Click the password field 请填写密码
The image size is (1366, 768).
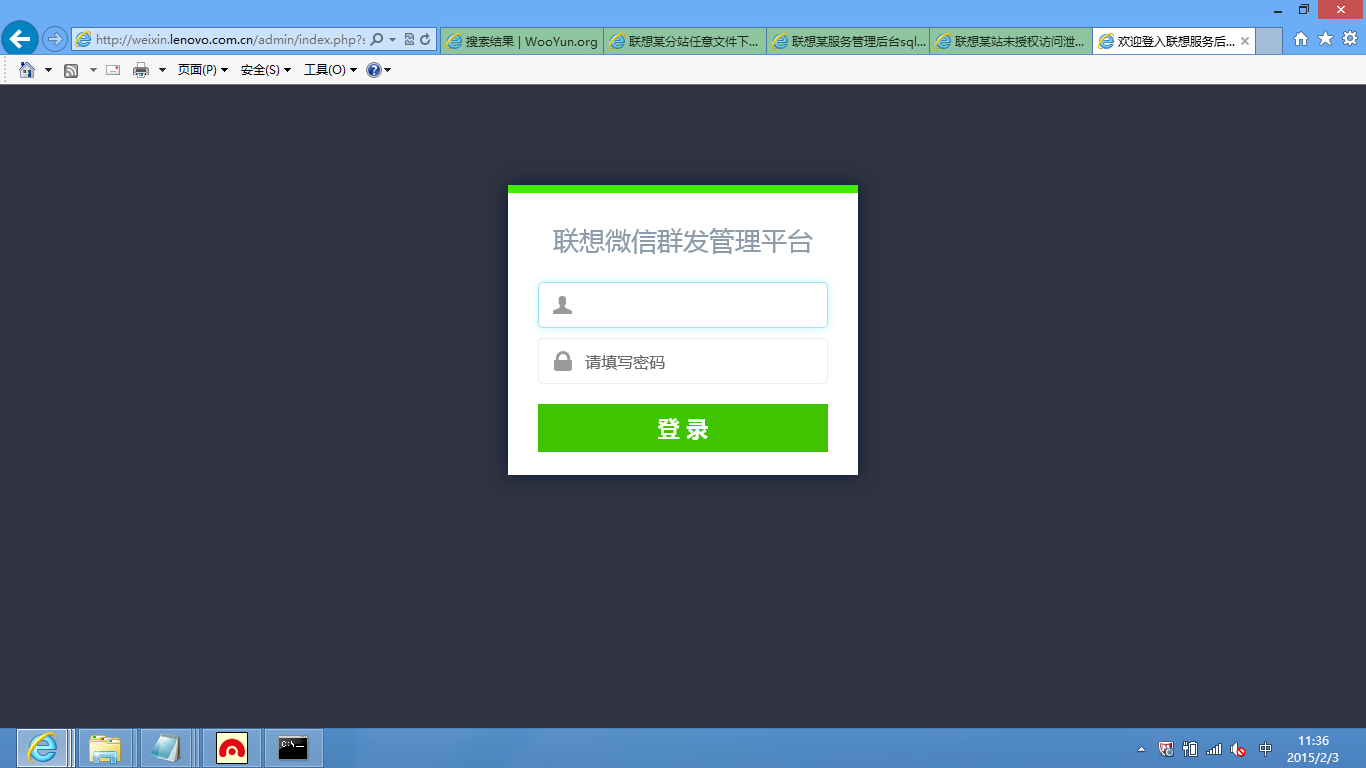pos(683,361)
